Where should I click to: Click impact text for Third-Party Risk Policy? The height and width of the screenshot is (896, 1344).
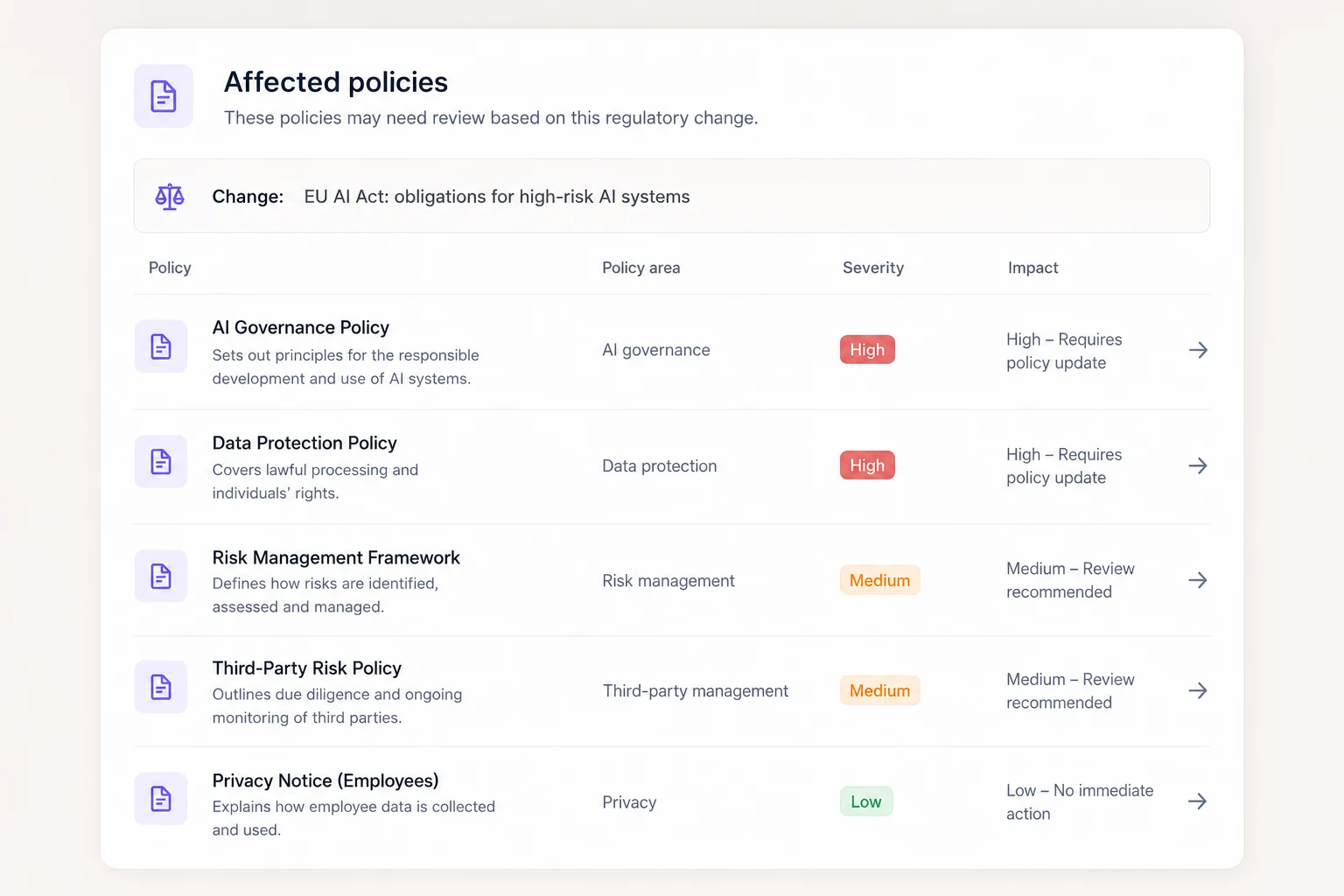[x=1070, y=691]
